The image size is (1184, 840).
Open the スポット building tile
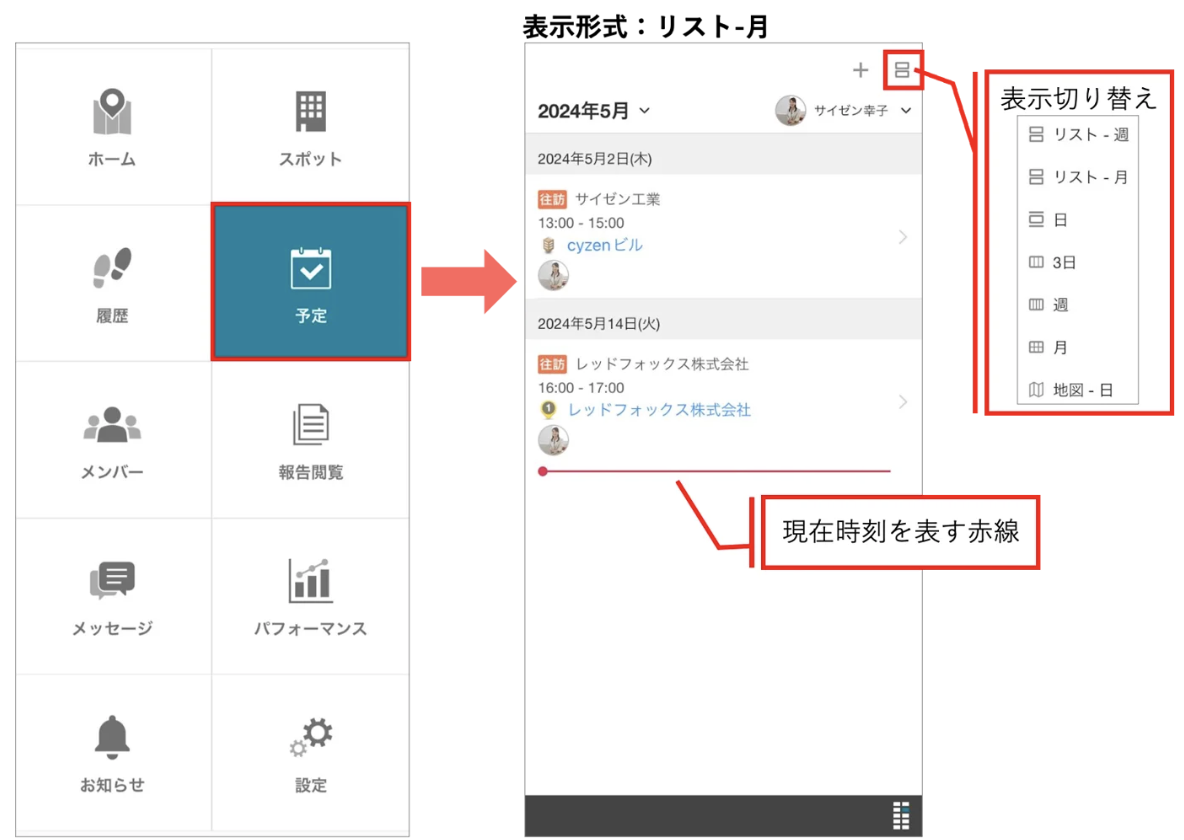click(x=310, y=127)
